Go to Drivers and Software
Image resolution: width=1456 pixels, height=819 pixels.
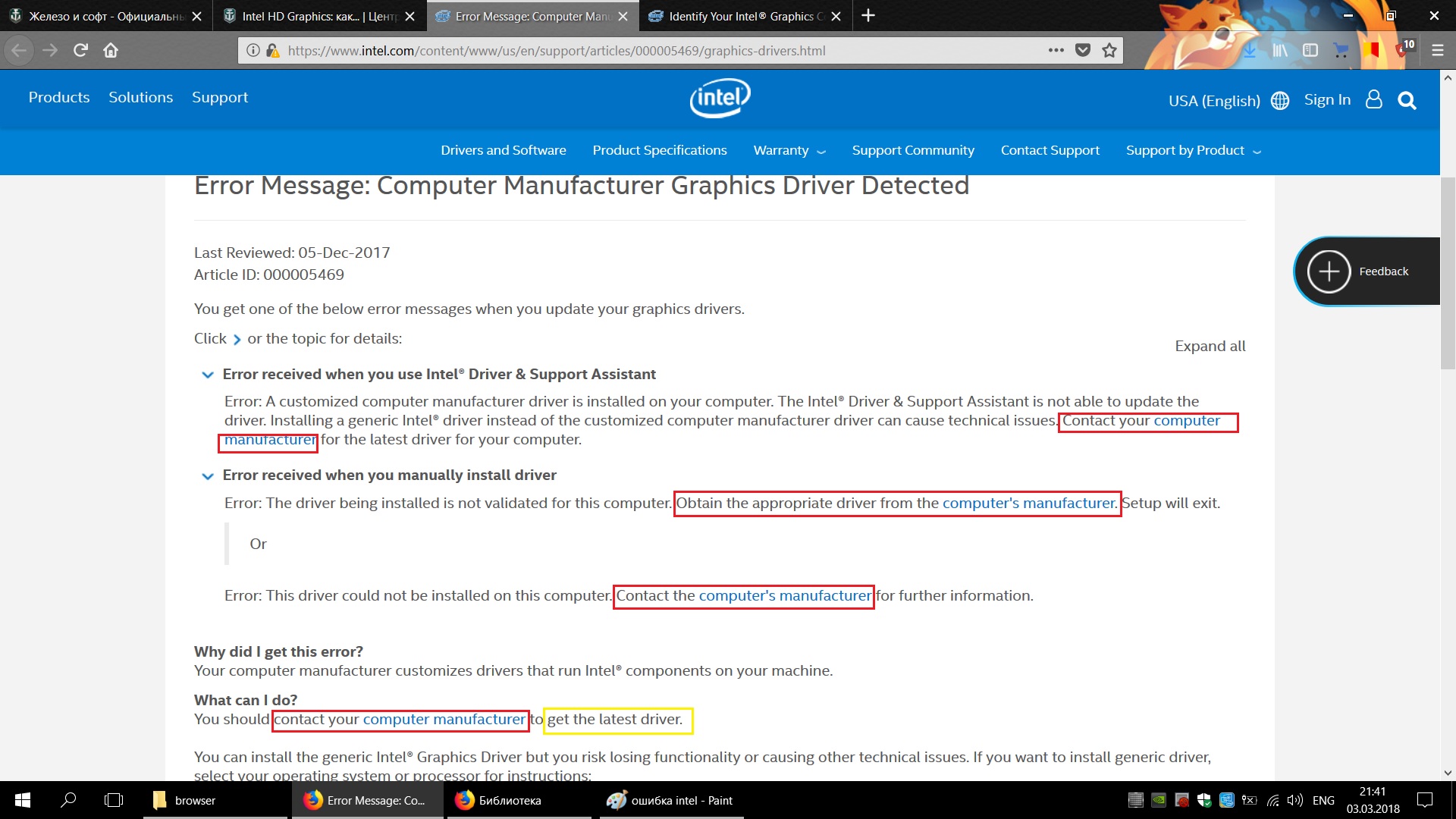coord(504,150)
